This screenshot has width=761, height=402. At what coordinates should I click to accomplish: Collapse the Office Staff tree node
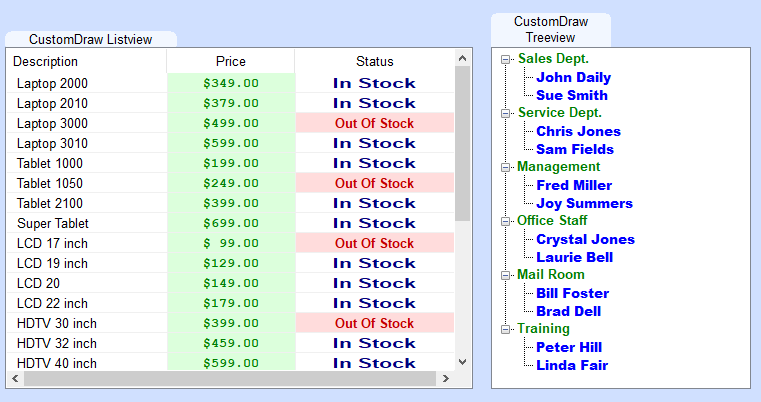coord(505,221)
